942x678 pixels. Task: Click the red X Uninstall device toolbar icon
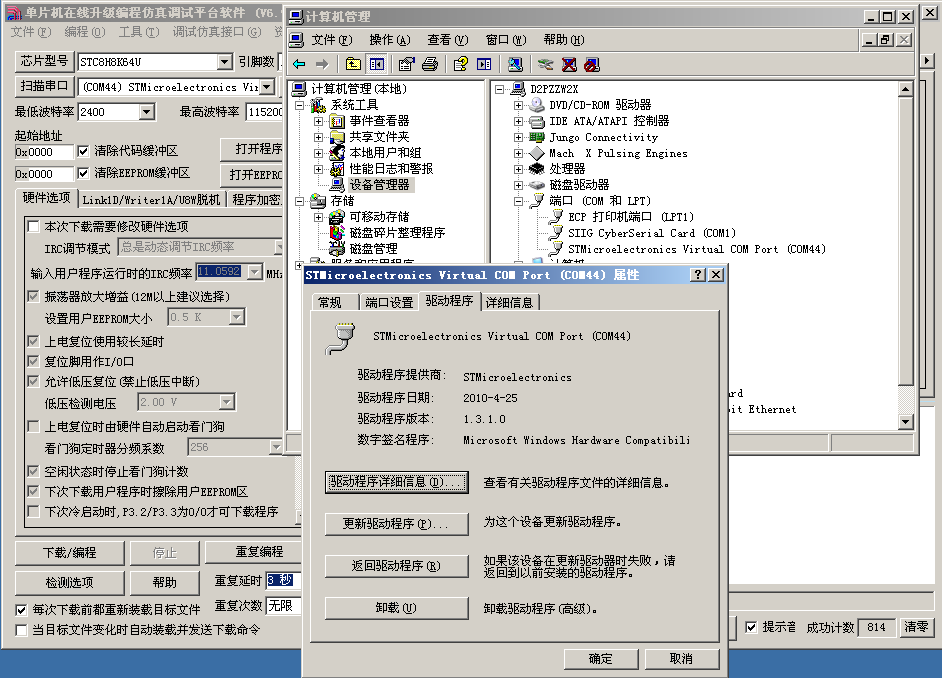568,63
